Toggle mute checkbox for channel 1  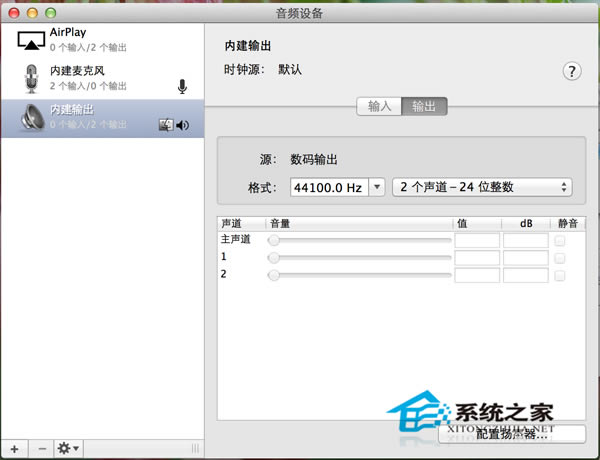pos(560,258)
